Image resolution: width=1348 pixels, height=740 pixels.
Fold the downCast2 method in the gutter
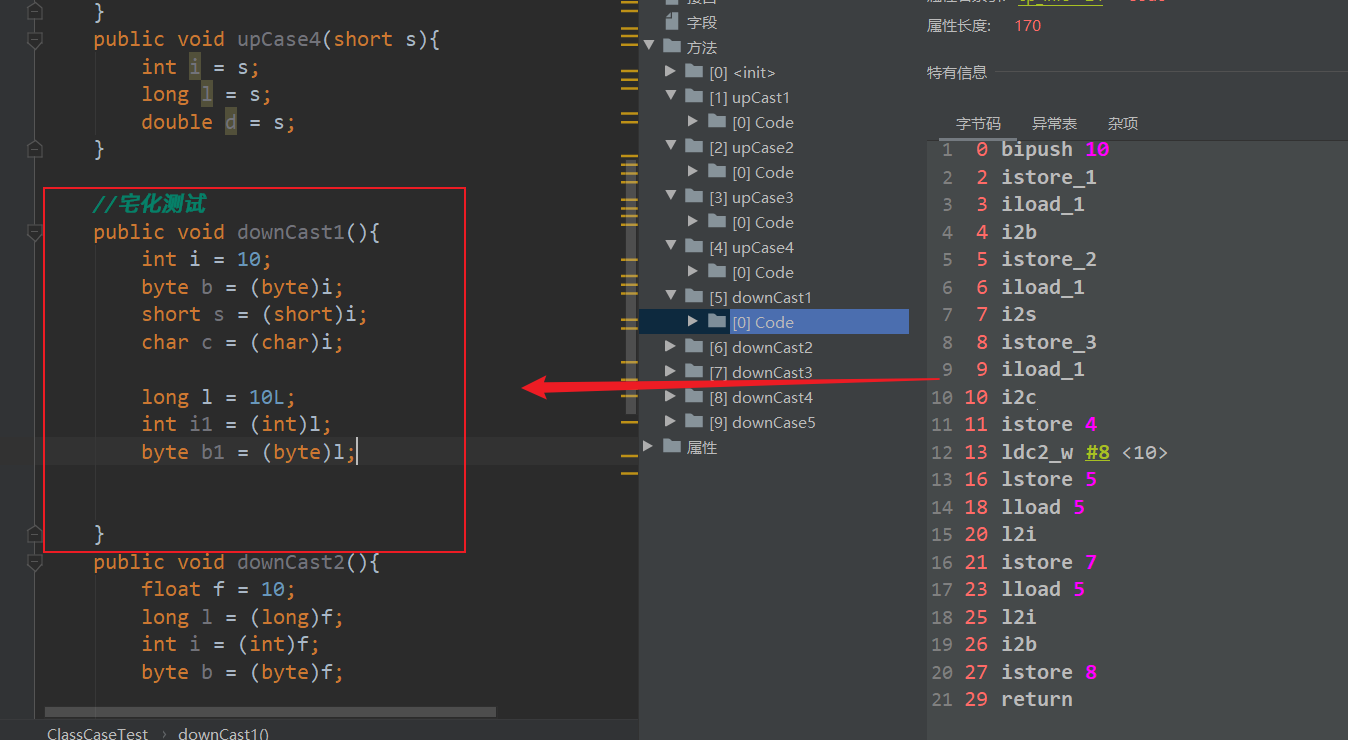click(35, 563)
